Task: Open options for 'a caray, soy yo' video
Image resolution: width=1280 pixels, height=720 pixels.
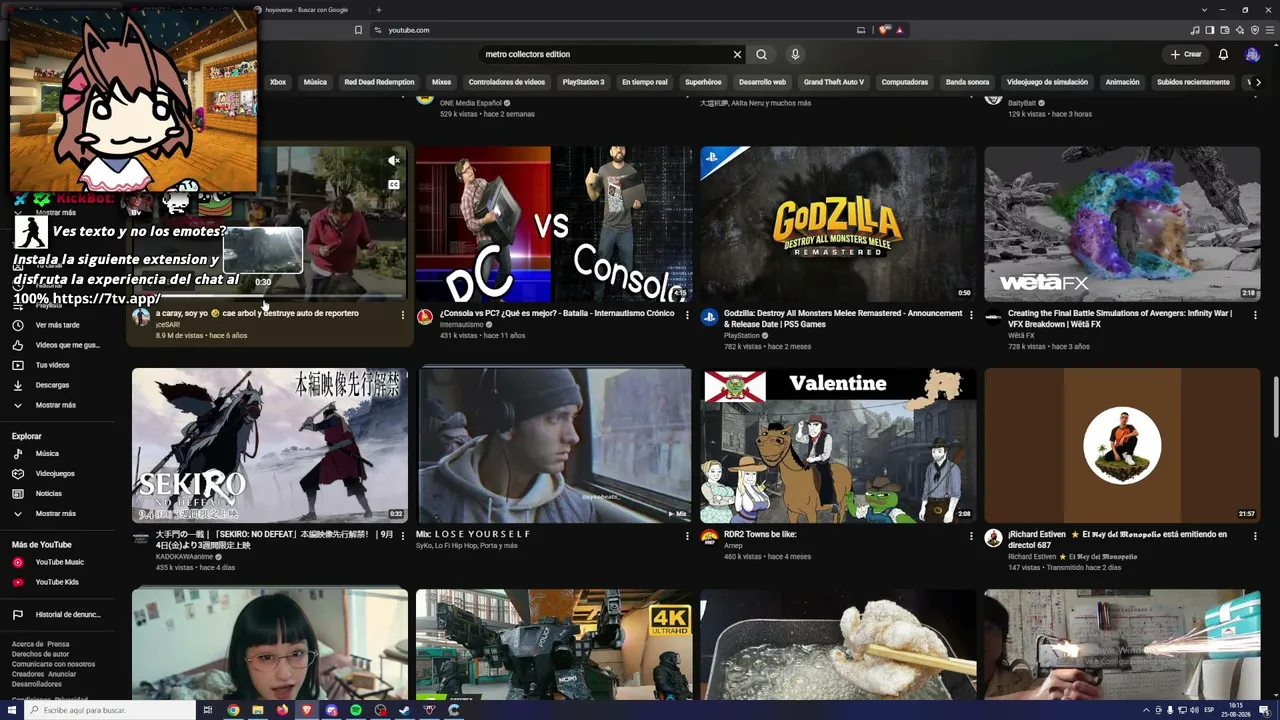Action: [x=403, y=314]
